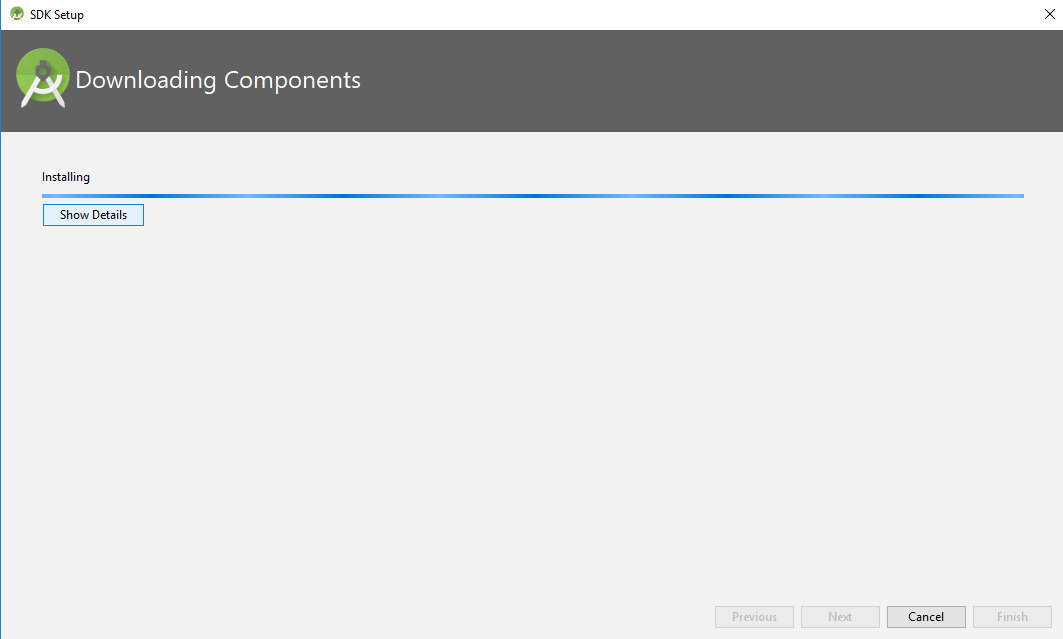This screenshot has width=1063, height=639.
Task: Click the blue left edge of the window
Action: pyautogui.click(x=1, y=350)
